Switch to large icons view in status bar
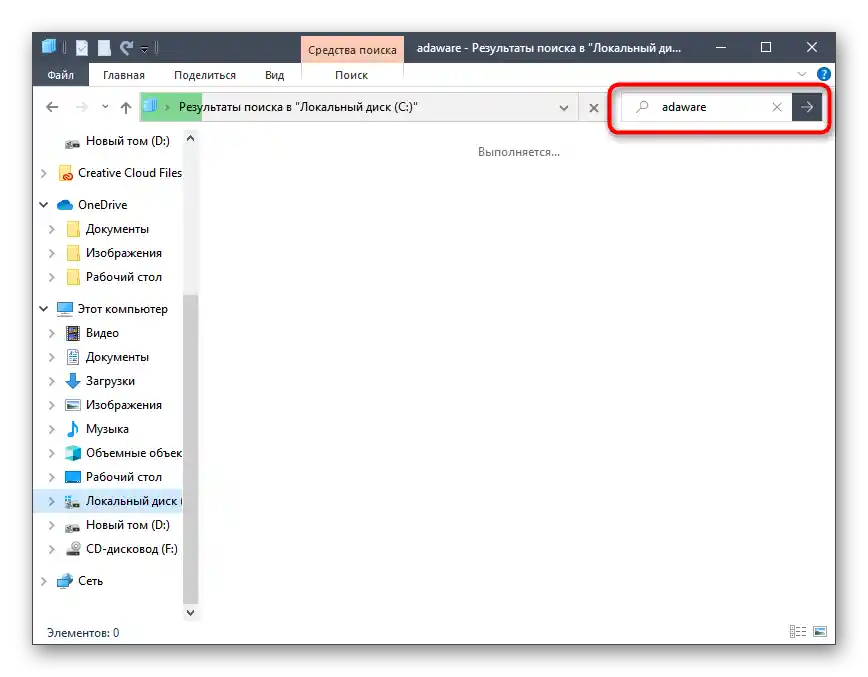 pos(820,632)
